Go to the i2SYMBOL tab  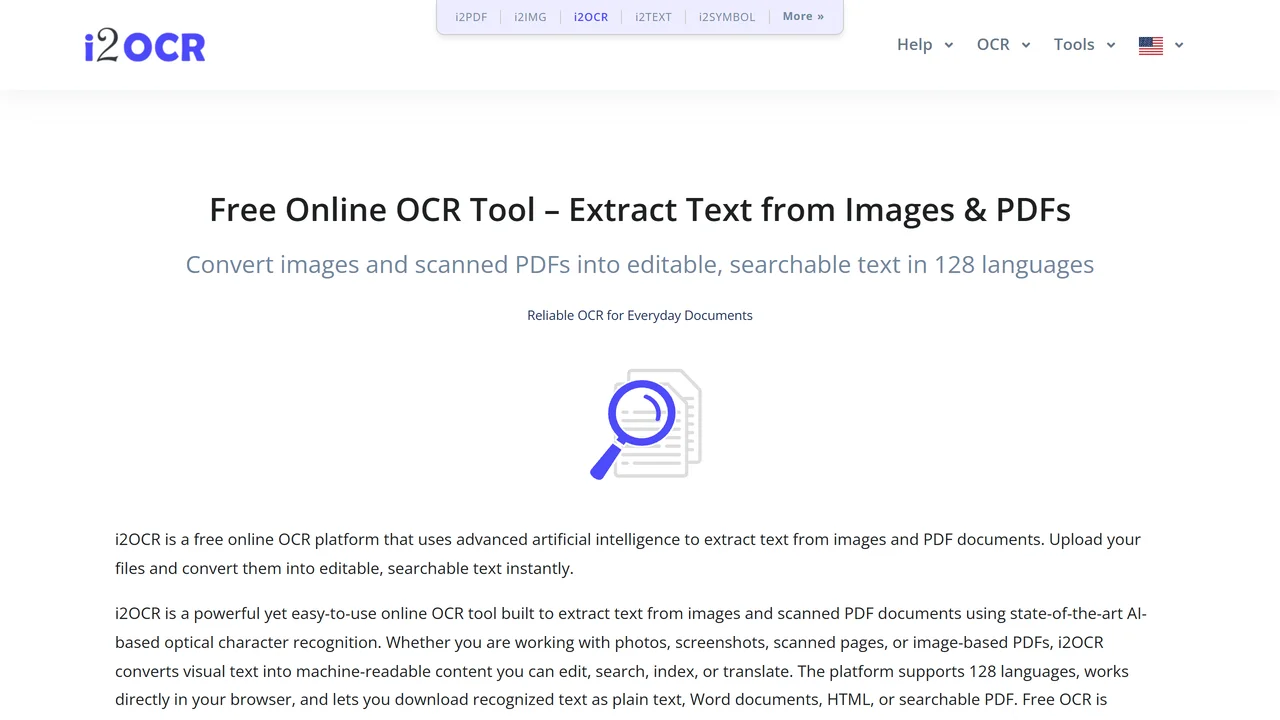coord(727,17)
